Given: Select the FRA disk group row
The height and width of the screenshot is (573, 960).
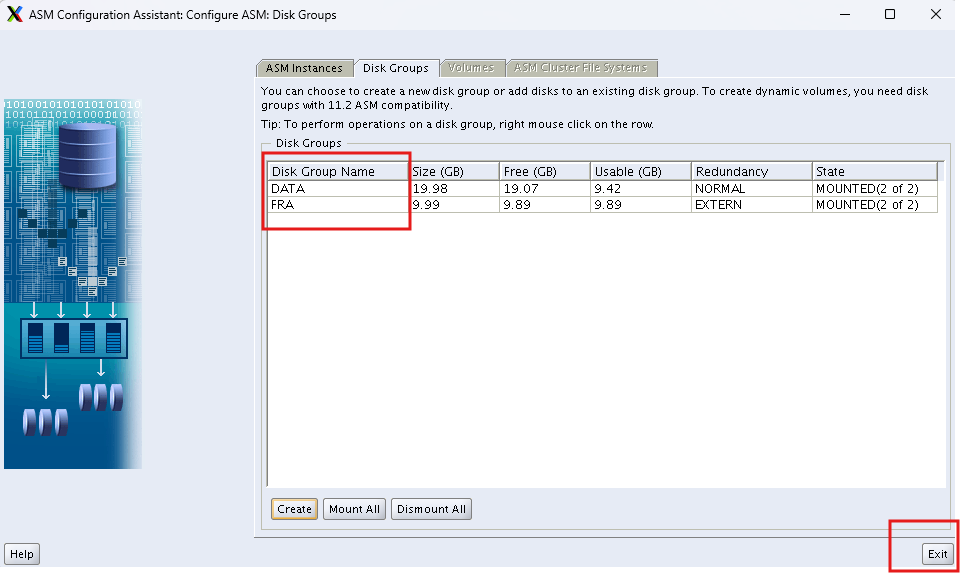Looking at the screenshot, I should (x=602, y=204).
